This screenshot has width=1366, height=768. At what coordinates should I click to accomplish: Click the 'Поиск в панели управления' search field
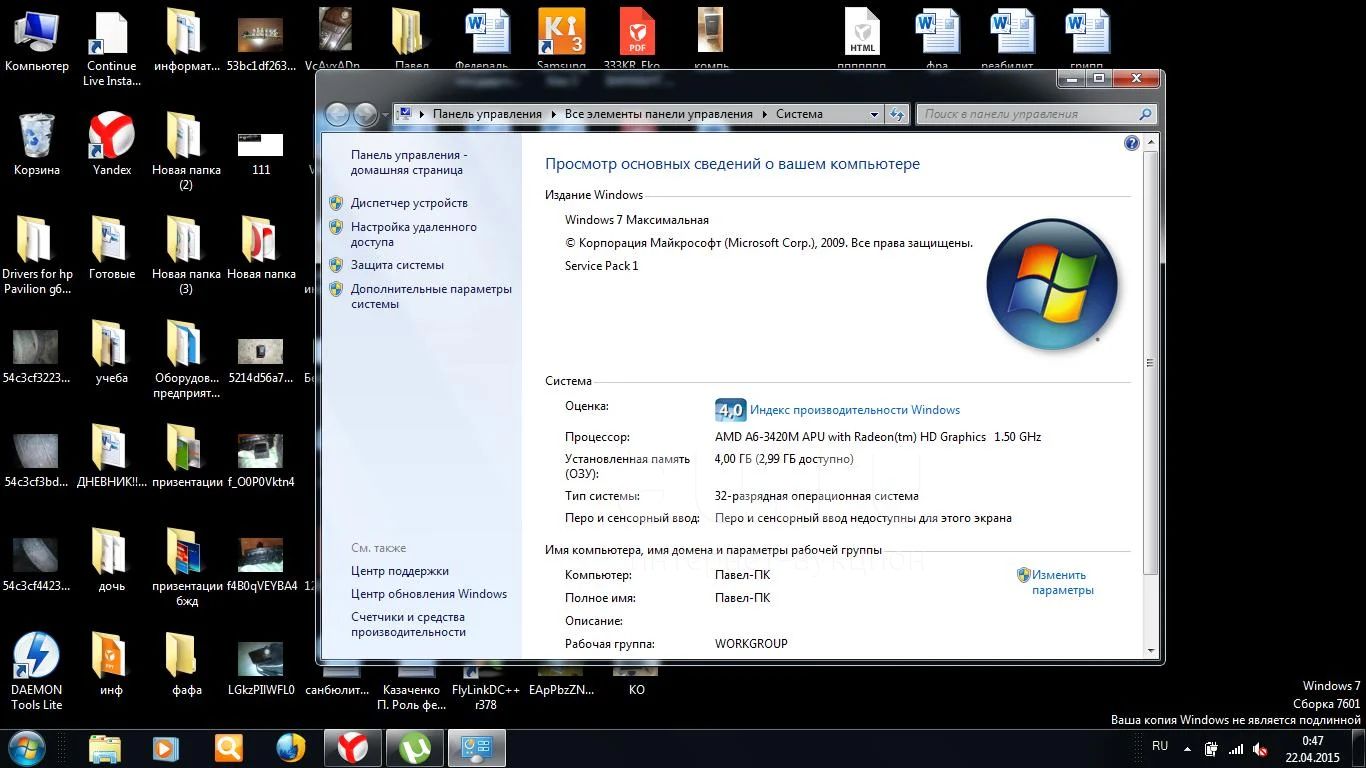(x=1028, y=114)
